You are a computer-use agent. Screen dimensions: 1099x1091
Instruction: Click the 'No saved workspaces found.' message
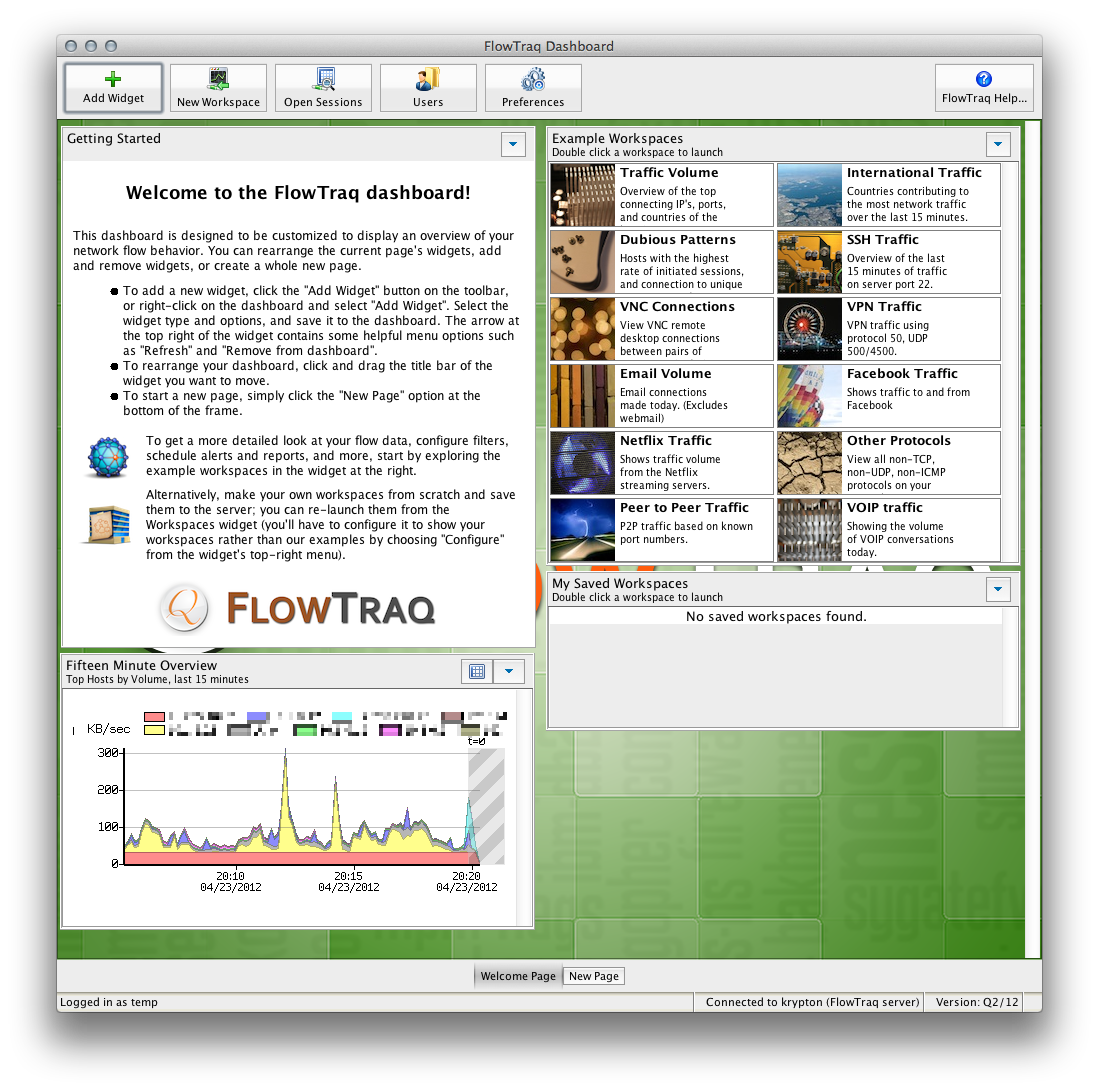[776, 617]
